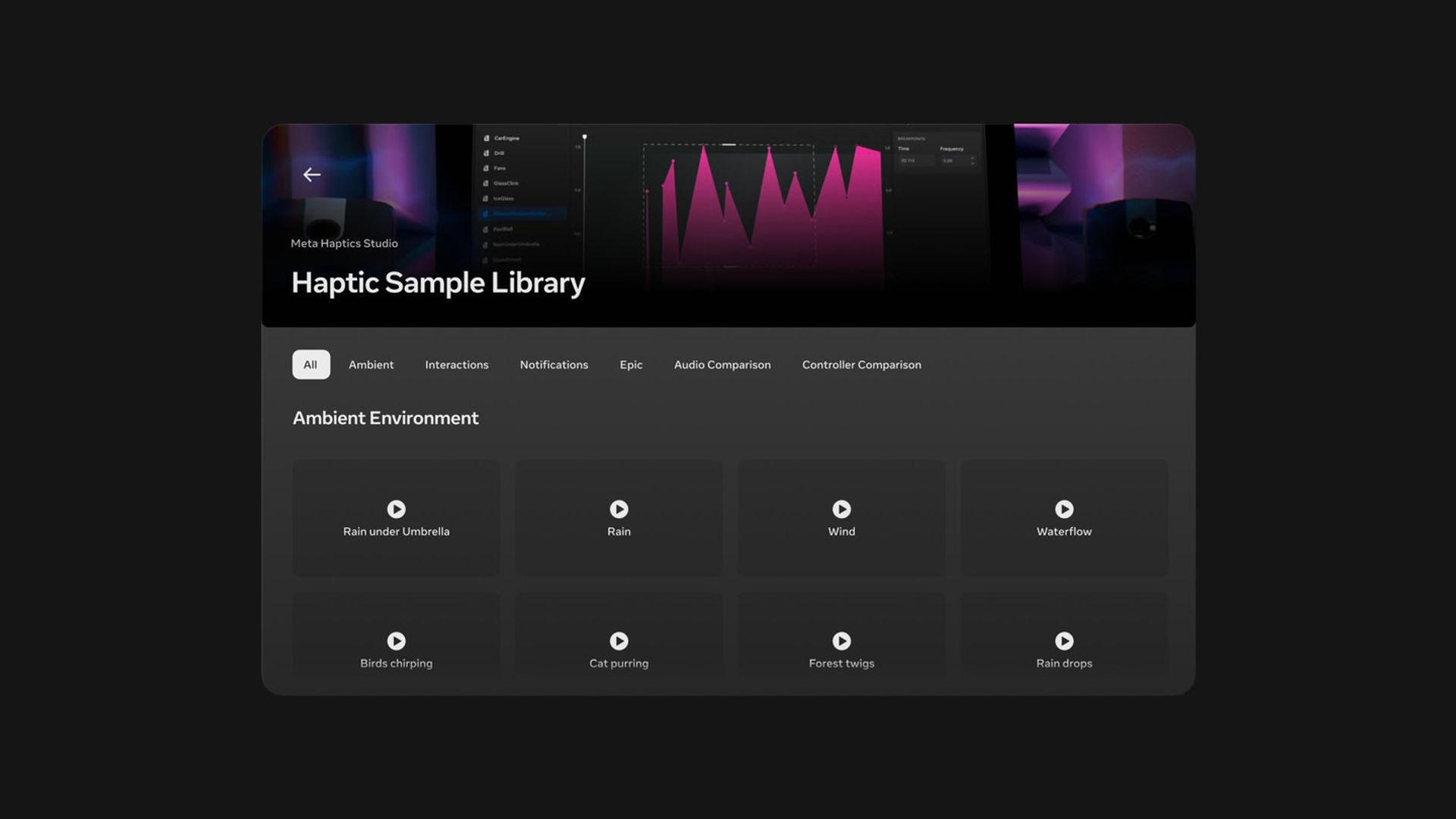Click the Haptic Sample Library title

[438, 283]
